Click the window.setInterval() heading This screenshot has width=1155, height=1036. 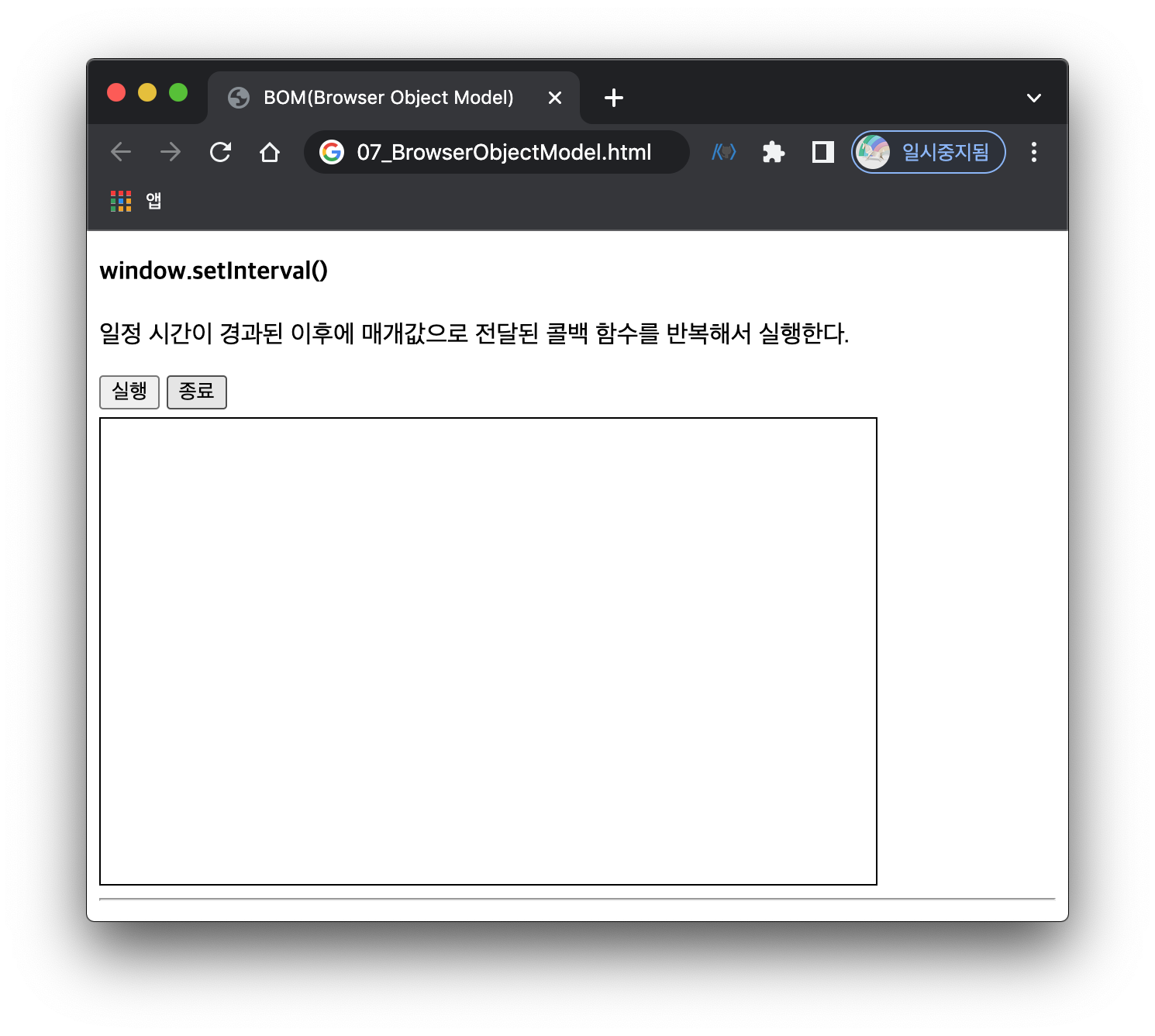[x=214, y=271]
